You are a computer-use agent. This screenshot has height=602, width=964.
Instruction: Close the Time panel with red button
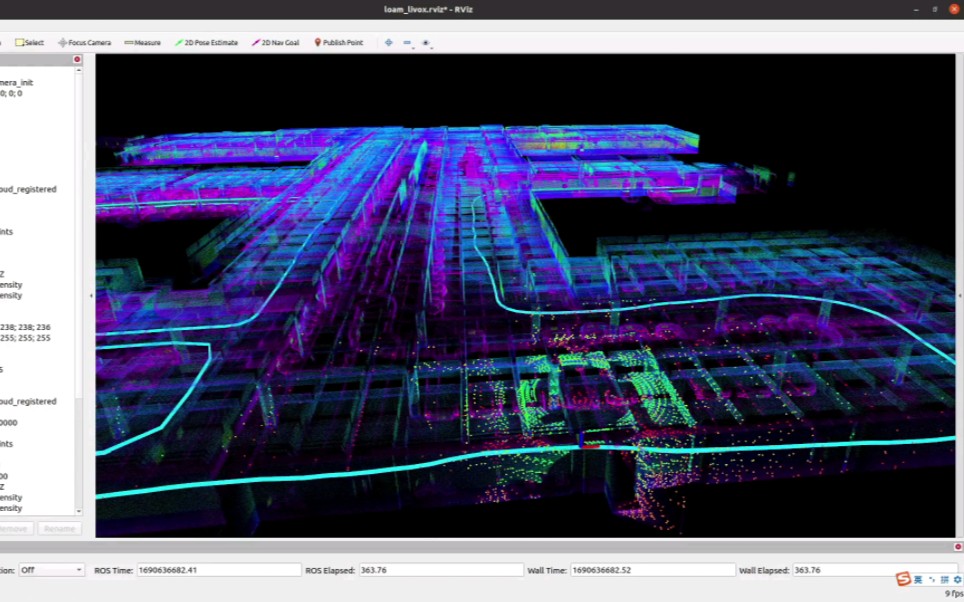coord(957,547)
